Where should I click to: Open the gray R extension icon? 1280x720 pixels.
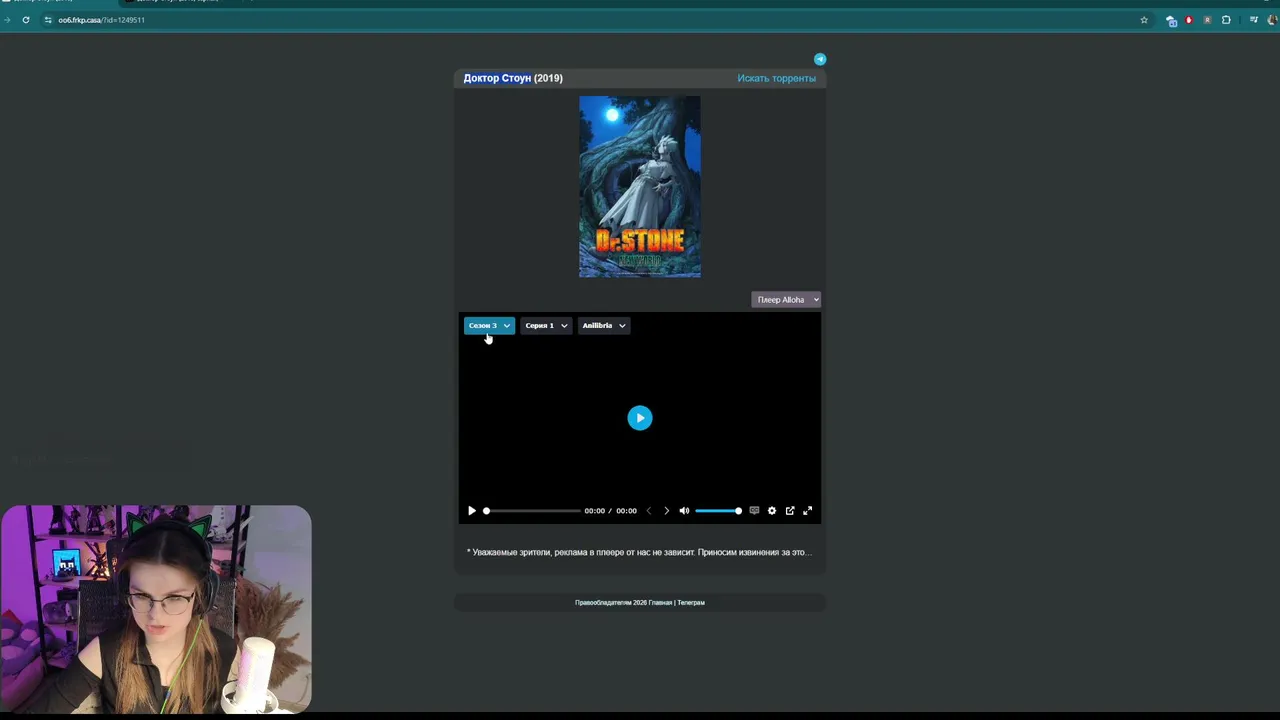(1207, 20)
